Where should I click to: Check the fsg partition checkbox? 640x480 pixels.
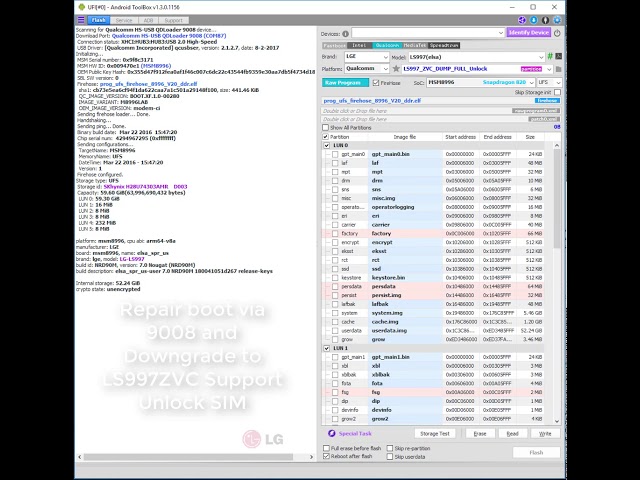coord(335,392)
